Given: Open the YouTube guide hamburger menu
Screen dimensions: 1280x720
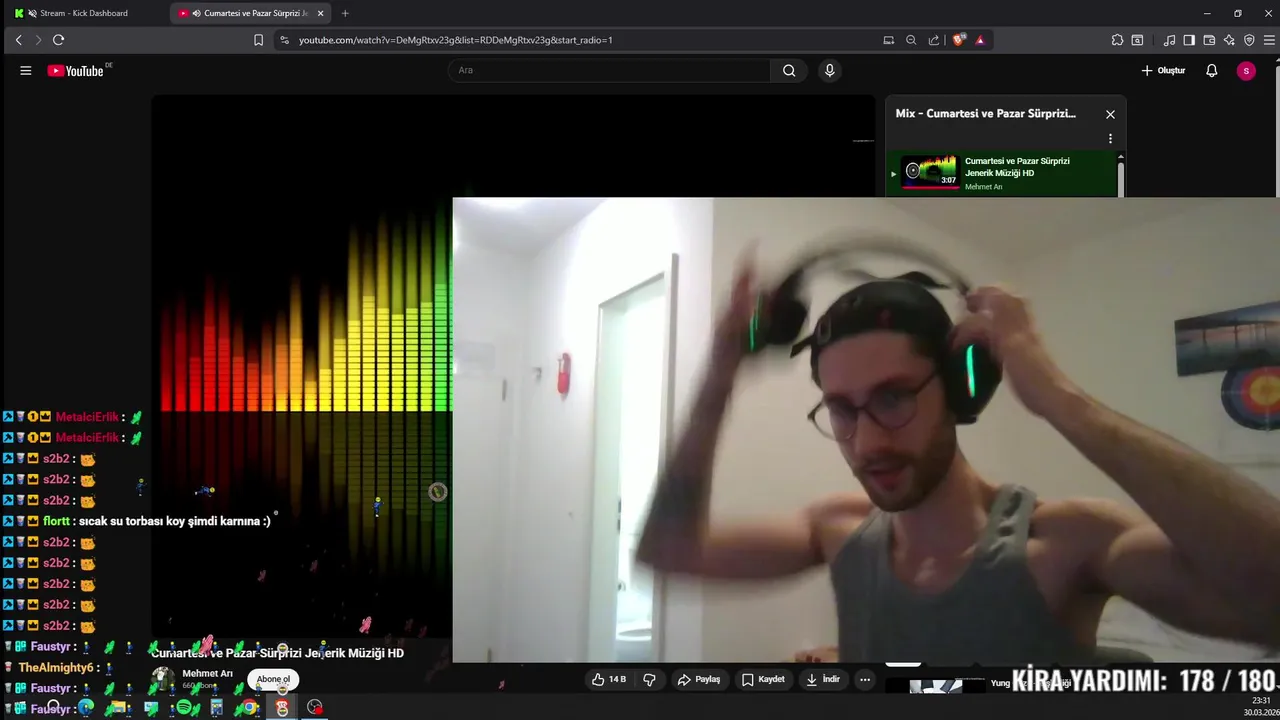Looking at the screenshot, I should point(26,70).
